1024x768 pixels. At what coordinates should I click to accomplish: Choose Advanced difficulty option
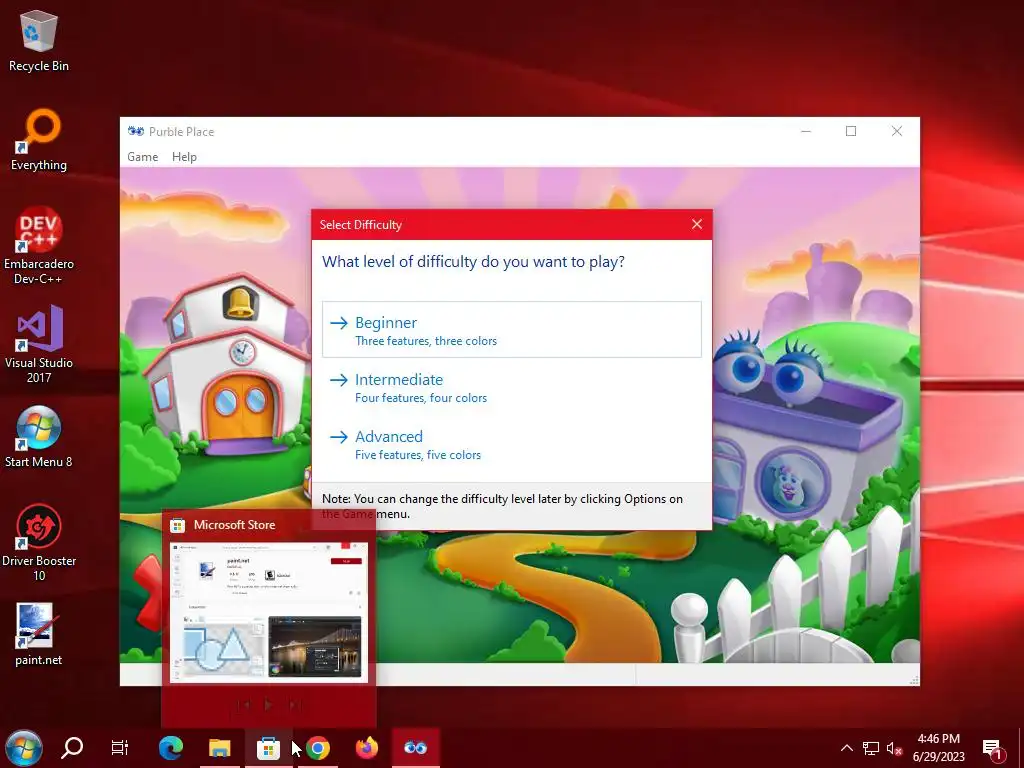point(511,444)
